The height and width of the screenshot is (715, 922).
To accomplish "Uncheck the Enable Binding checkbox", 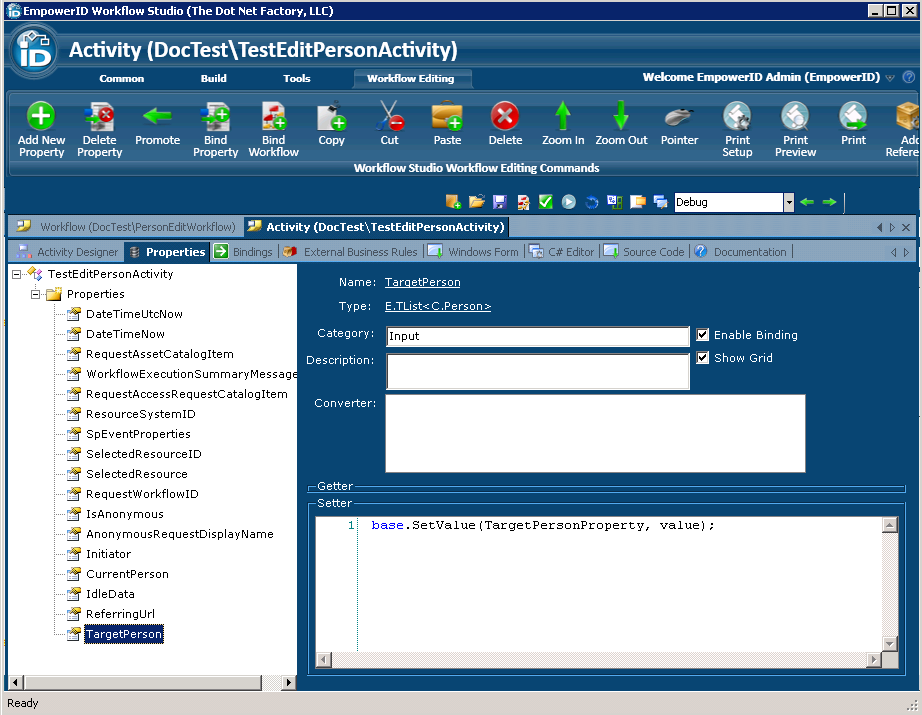I will tap(703, 336).
